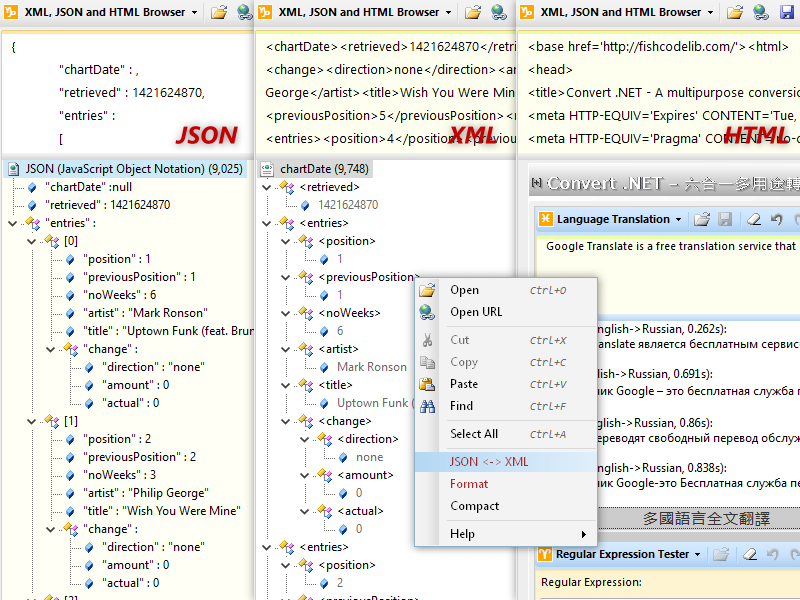Open the Language Translation dropdown arrow
This screenshot has height=600, width=800.
(x=679, y=220)
